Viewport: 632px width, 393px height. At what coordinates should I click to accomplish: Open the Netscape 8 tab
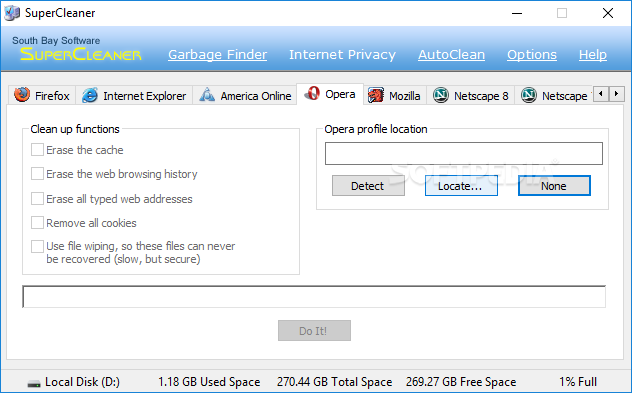click(470, 95)
